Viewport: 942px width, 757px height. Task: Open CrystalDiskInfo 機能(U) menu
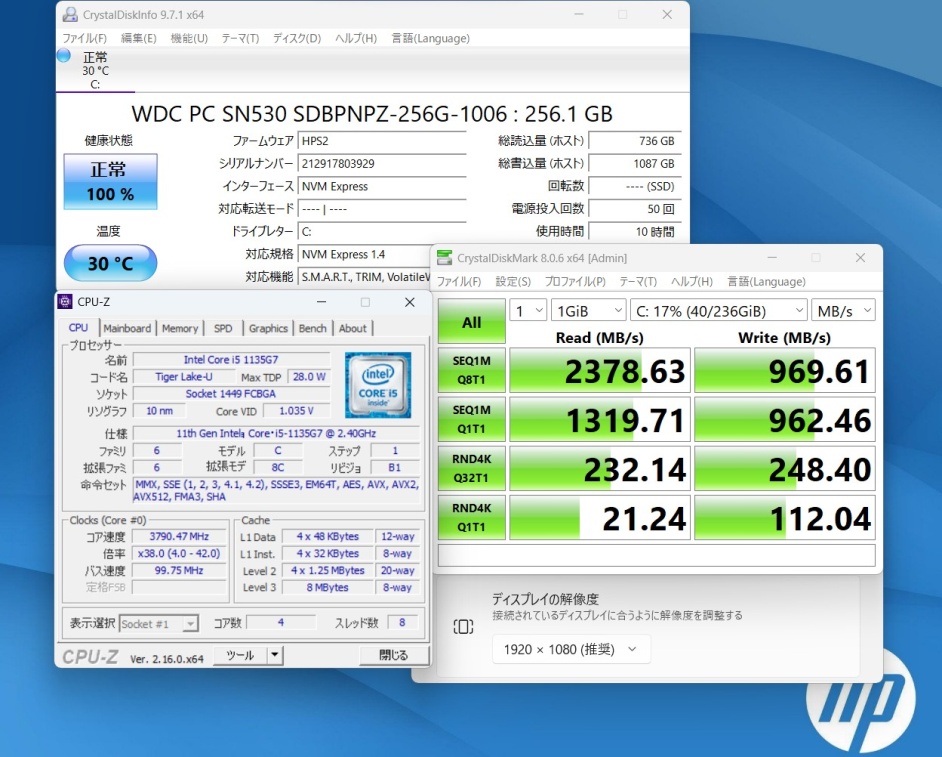click(x=189, y=38)
